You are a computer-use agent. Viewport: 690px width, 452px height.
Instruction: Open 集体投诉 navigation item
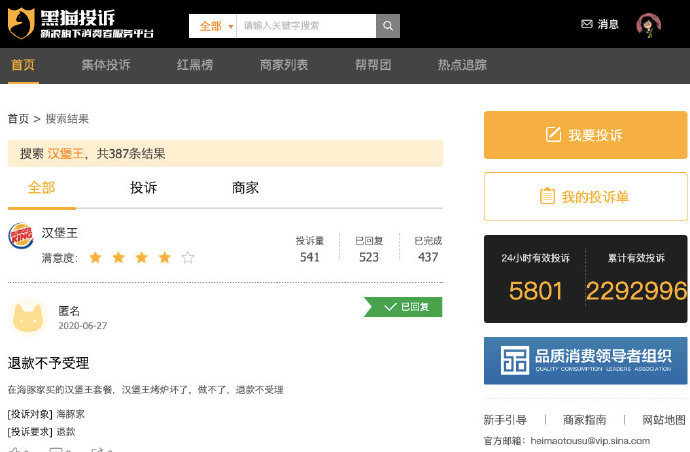[106, 65]
